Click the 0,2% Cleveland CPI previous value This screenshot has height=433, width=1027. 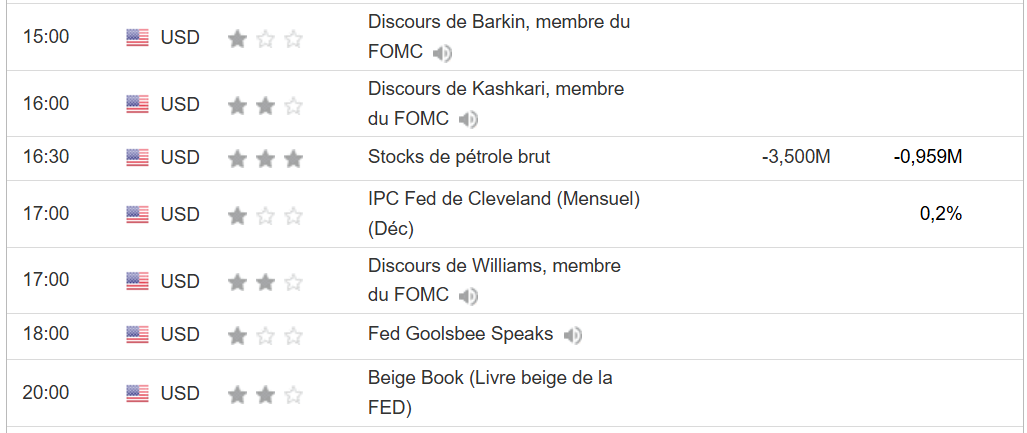pos(941,213)
